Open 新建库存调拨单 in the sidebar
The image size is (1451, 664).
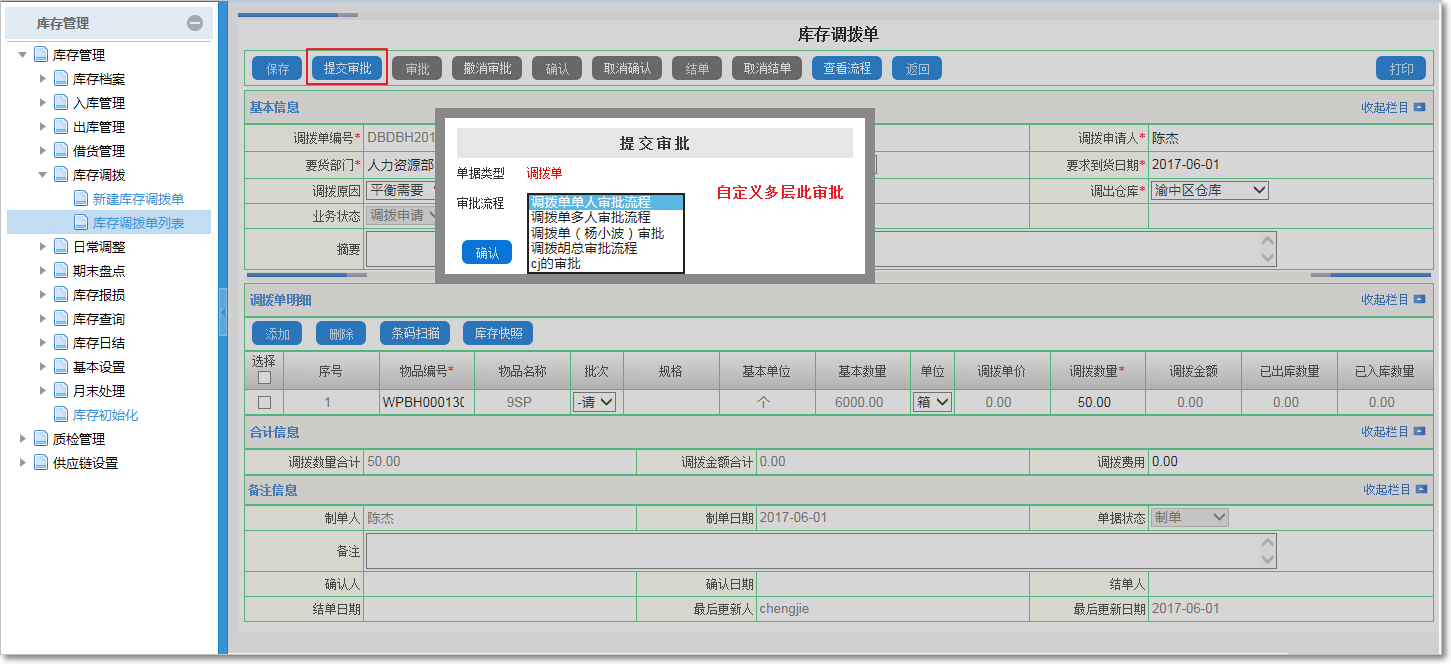pyautogui.click(x=138, y=199)
